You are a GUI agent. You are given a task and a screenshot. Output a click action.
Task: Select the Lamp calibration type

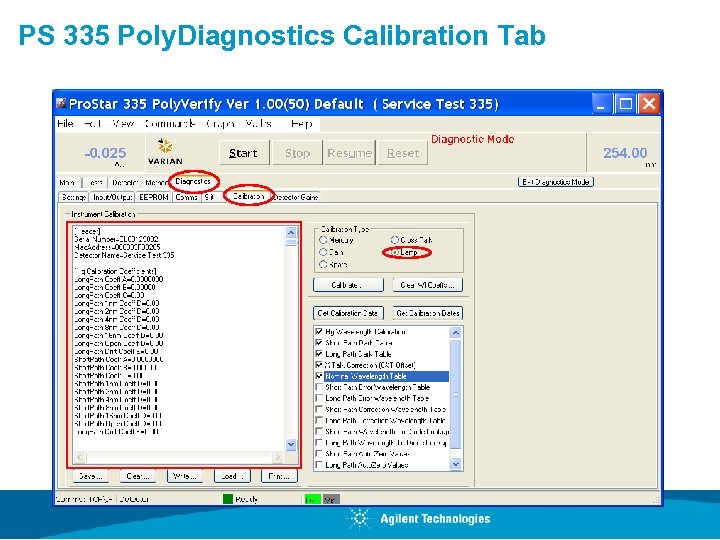tap(395, 252)
